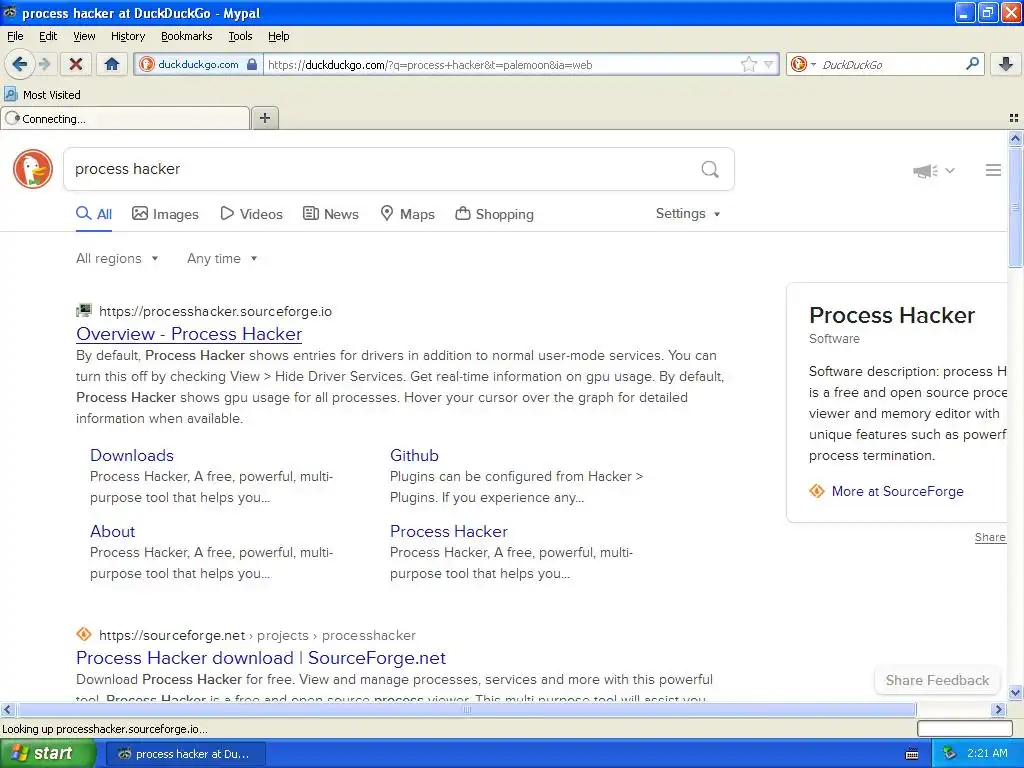
Task: Open the Windows start button
Action: click(x=47, y=754)
